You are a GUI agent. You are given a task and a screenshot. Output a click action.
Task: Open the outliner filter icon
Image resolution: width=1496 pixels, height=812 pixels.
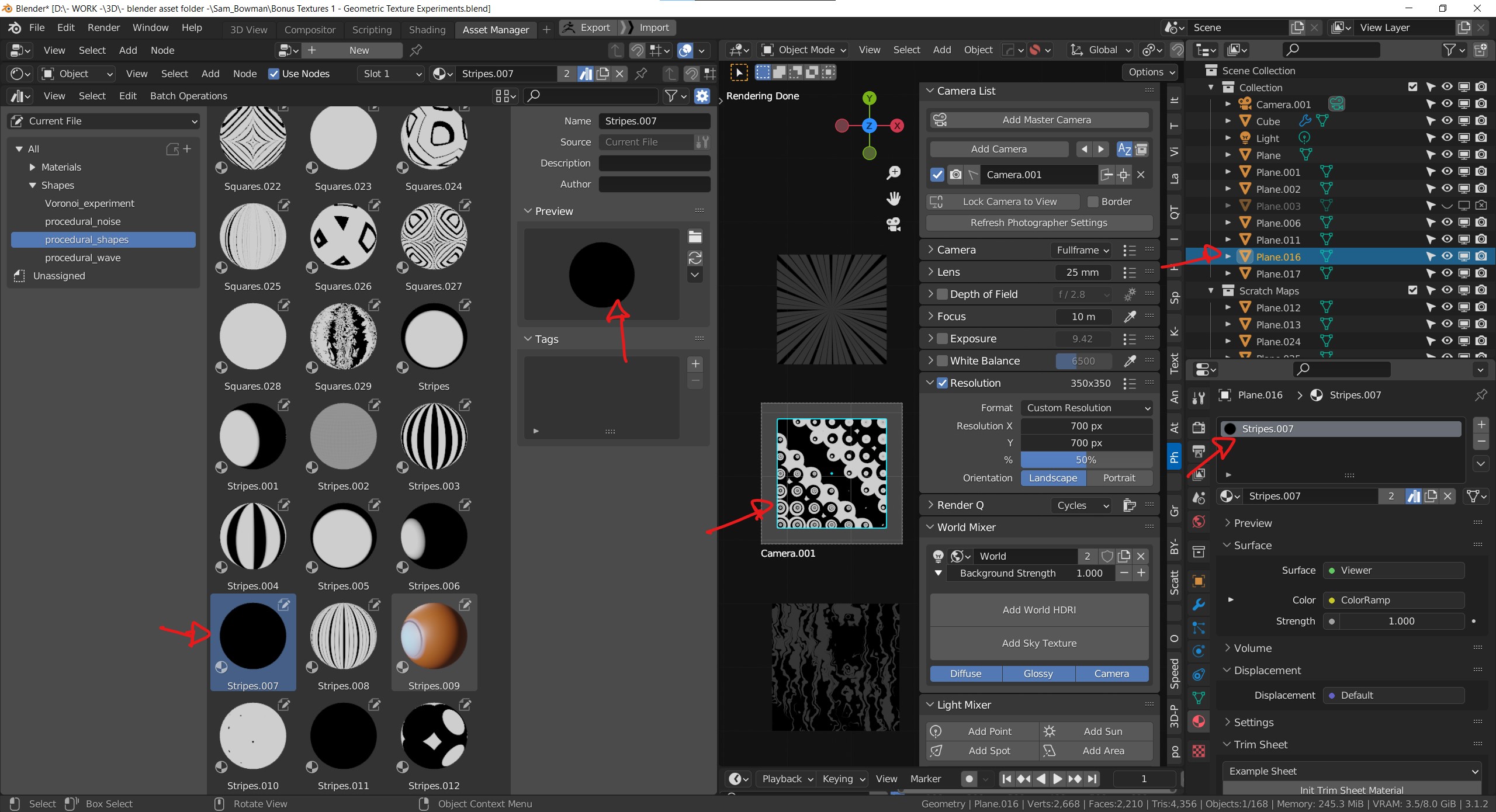click(1452, 50)
